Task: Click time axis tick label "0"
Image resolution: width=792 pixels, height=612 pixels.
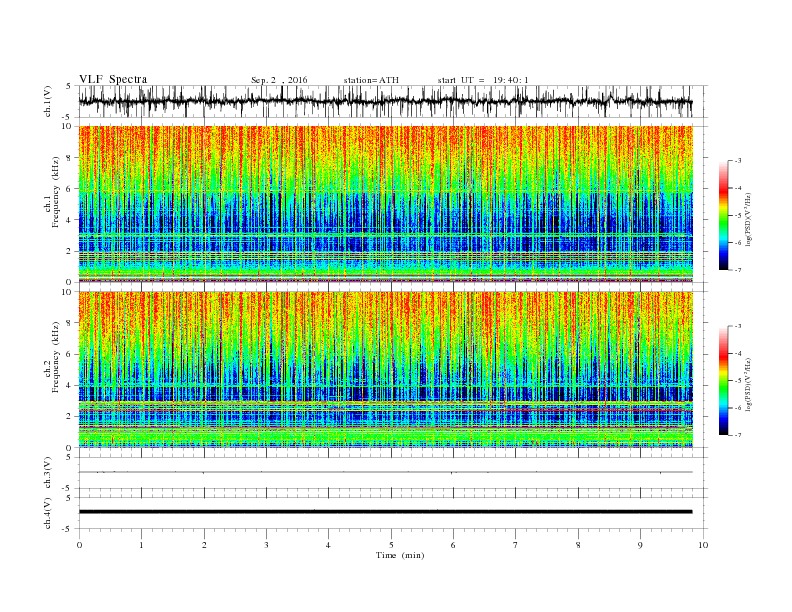Action: click(79, 545)
